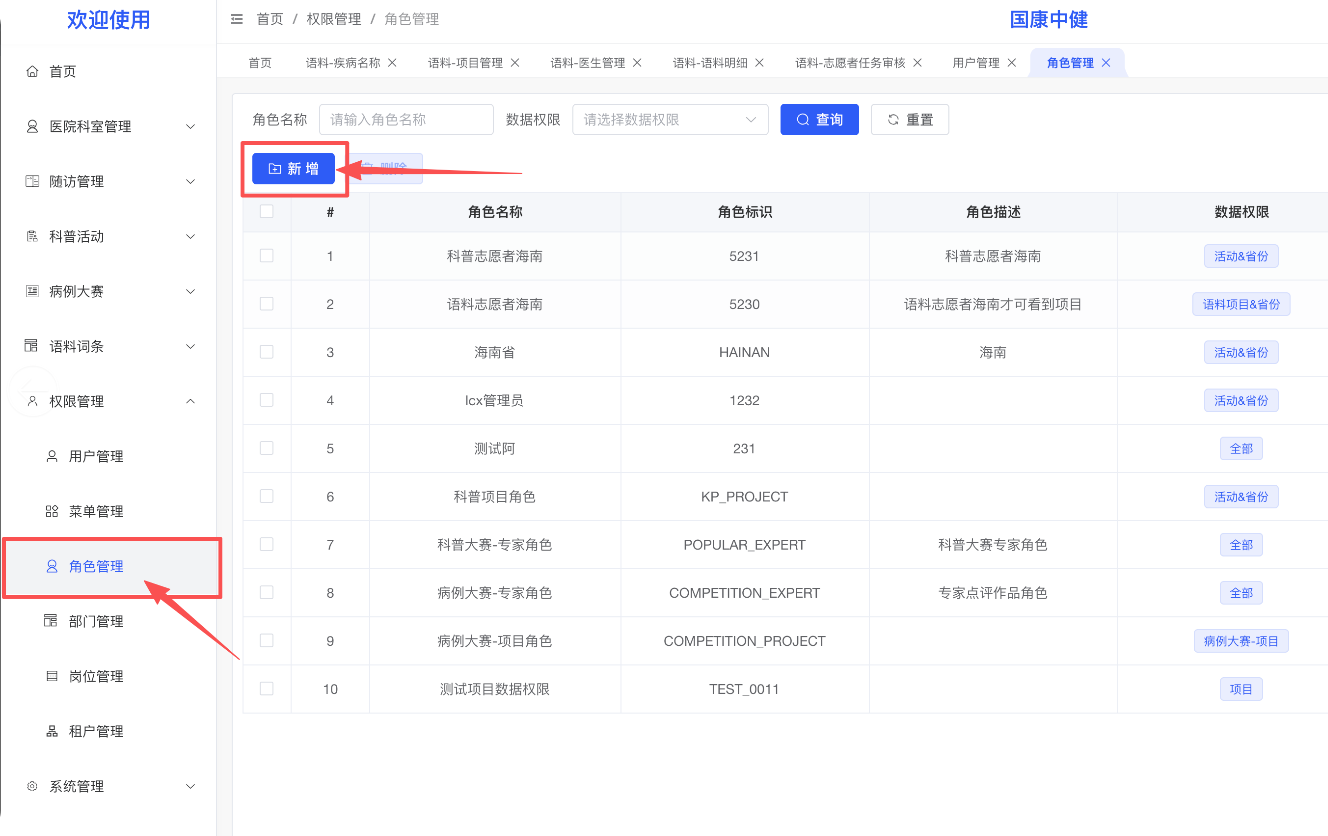Click the 系统管理 gear icon
The image size is (1328, 836).
click(x=32, y=787)
